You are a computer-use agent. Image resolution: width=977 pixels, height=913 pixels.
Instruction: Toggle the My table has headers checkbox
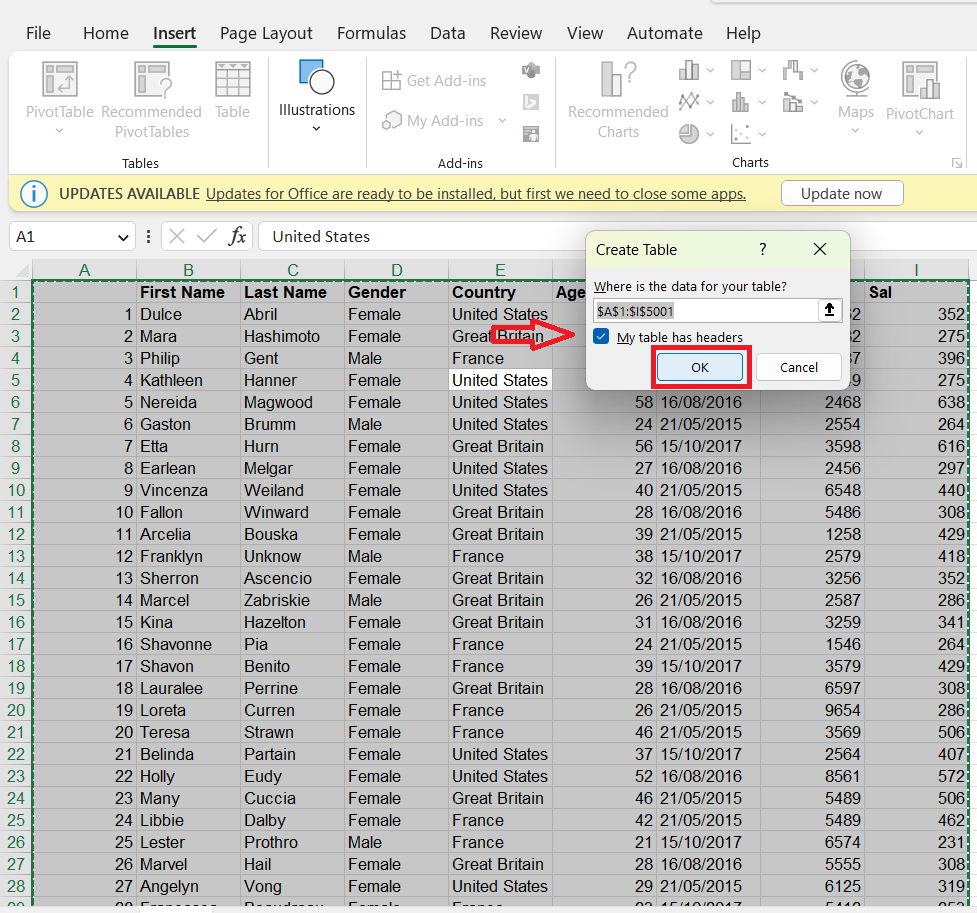[601, 337]
